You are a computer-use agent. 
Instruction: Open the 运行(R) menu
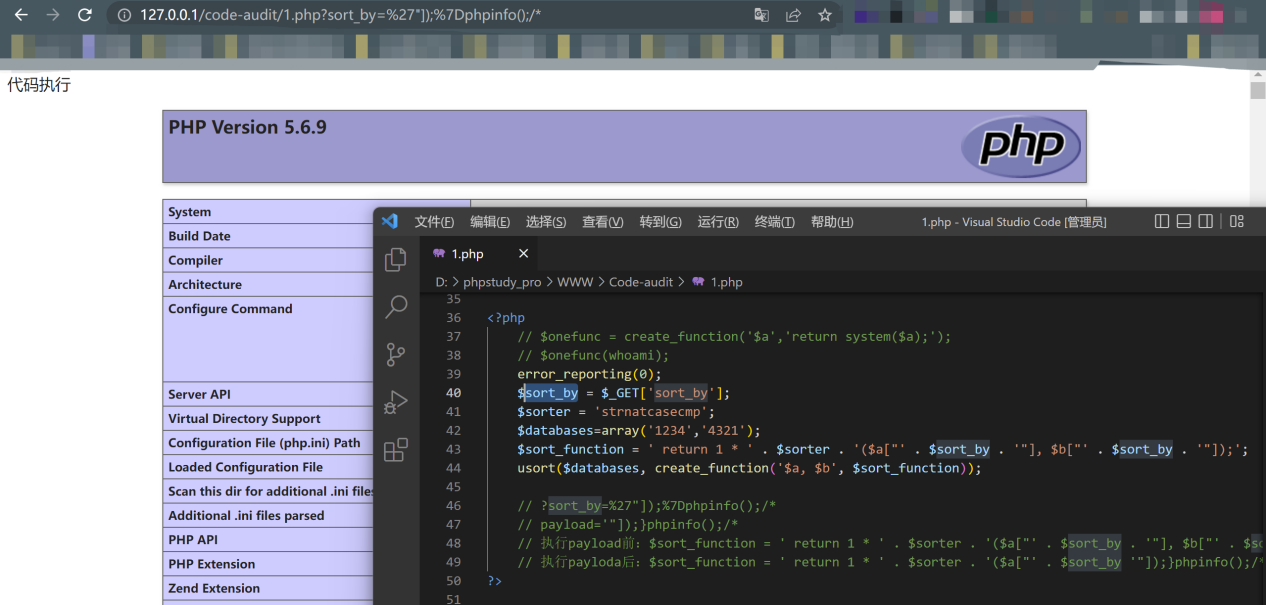point(718,222)
